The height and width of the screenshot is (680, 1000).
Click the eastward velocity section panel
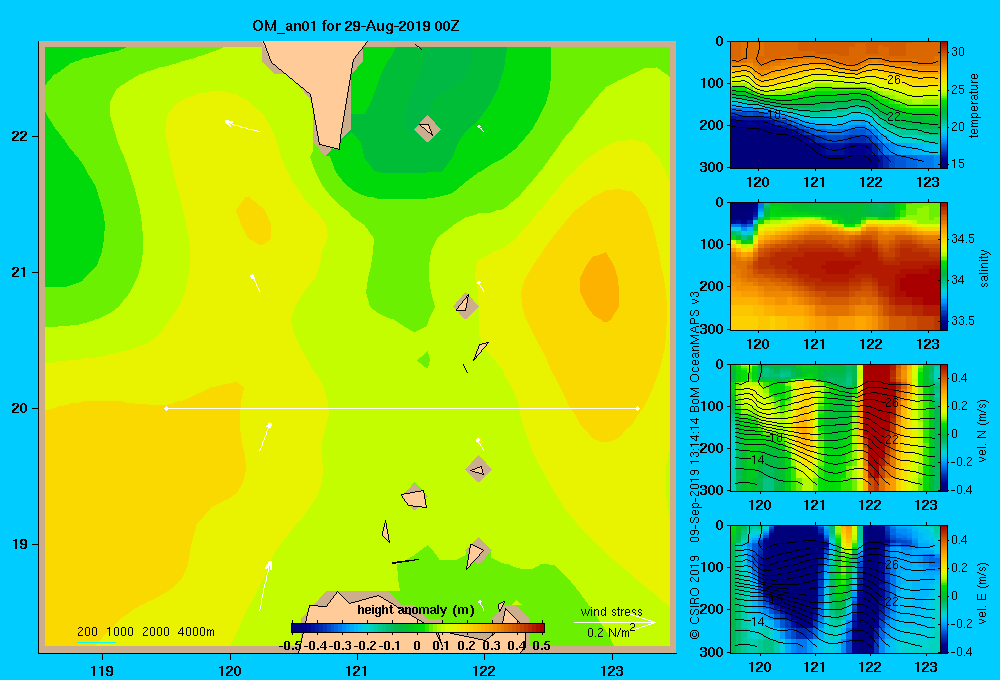tap(834, 588)
